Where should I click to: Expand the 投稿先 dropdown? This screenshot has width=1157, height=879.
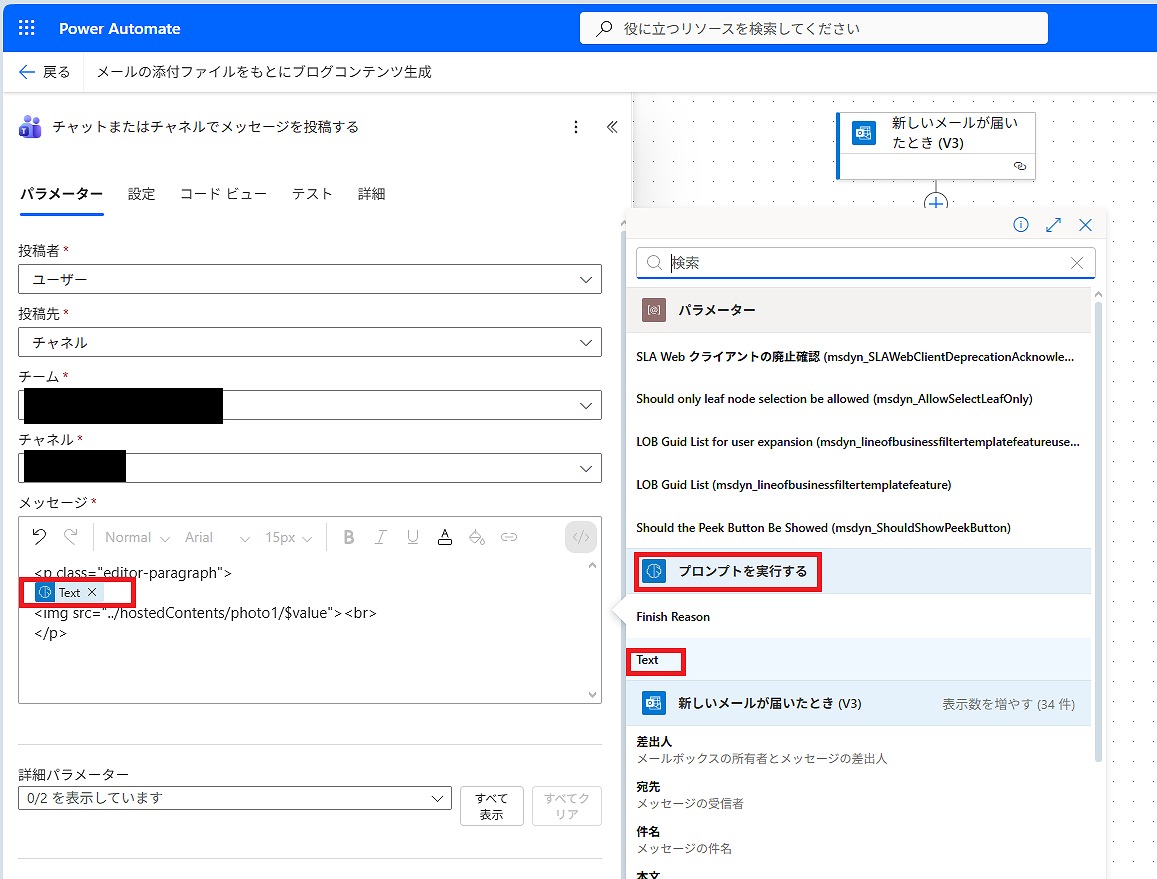coord(310,342)
